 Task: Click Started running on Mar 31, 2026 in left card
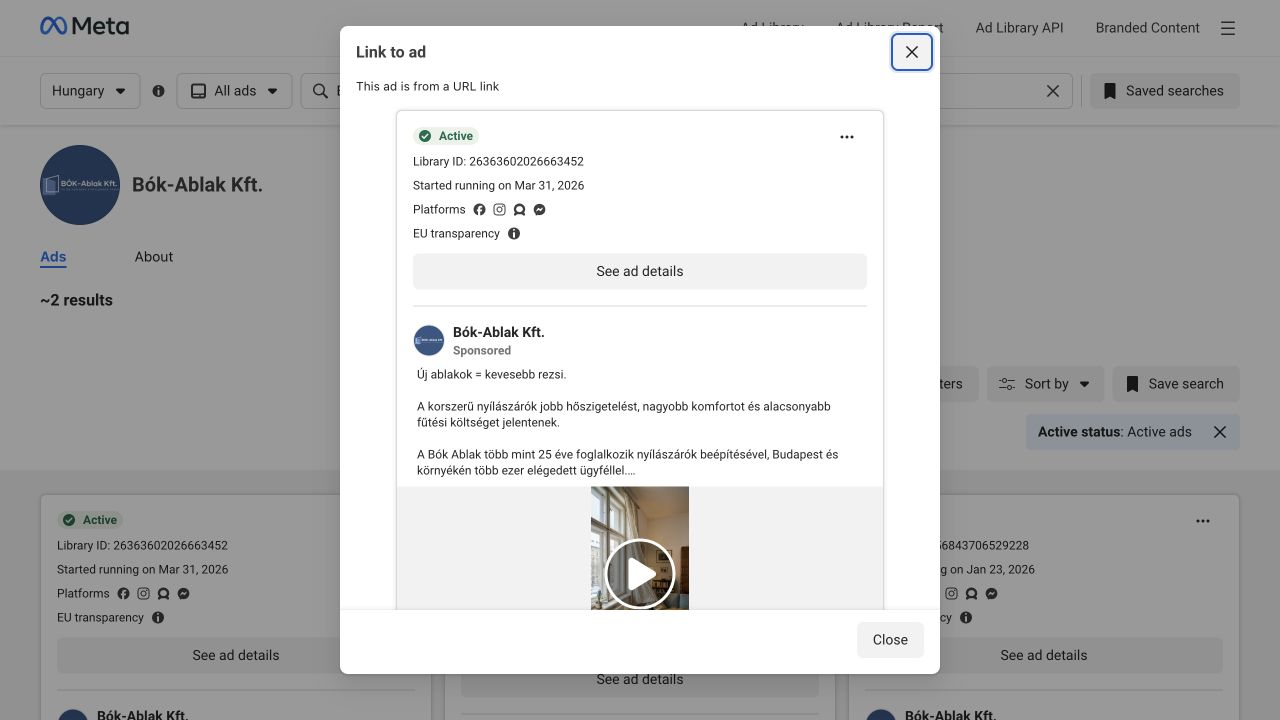coord(143,570)
